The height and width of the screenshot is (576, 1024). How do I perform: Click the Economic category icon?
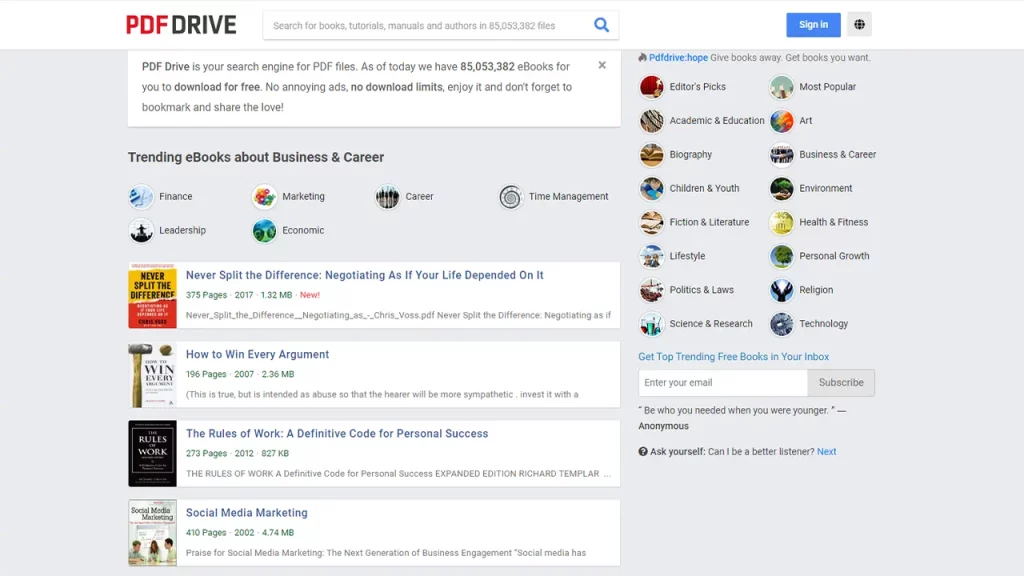264,231
